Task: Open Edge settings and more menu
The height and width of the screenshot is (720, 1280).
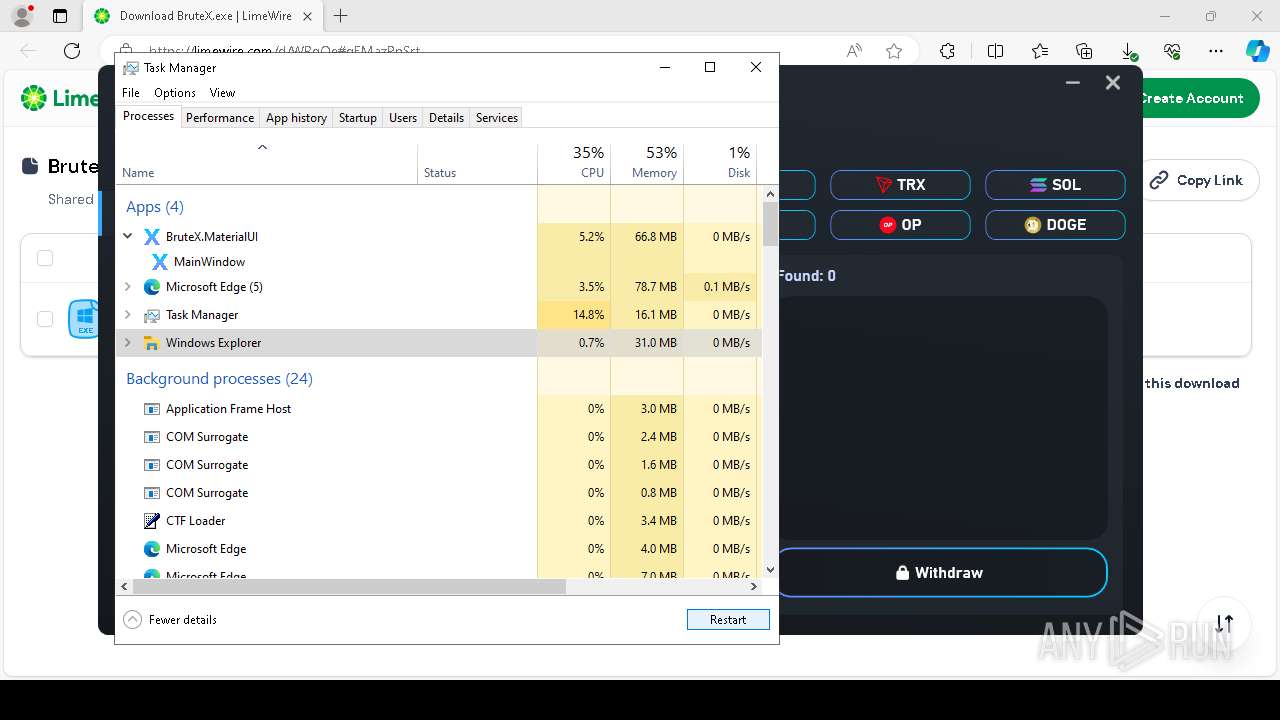Action: (1216, 51)
